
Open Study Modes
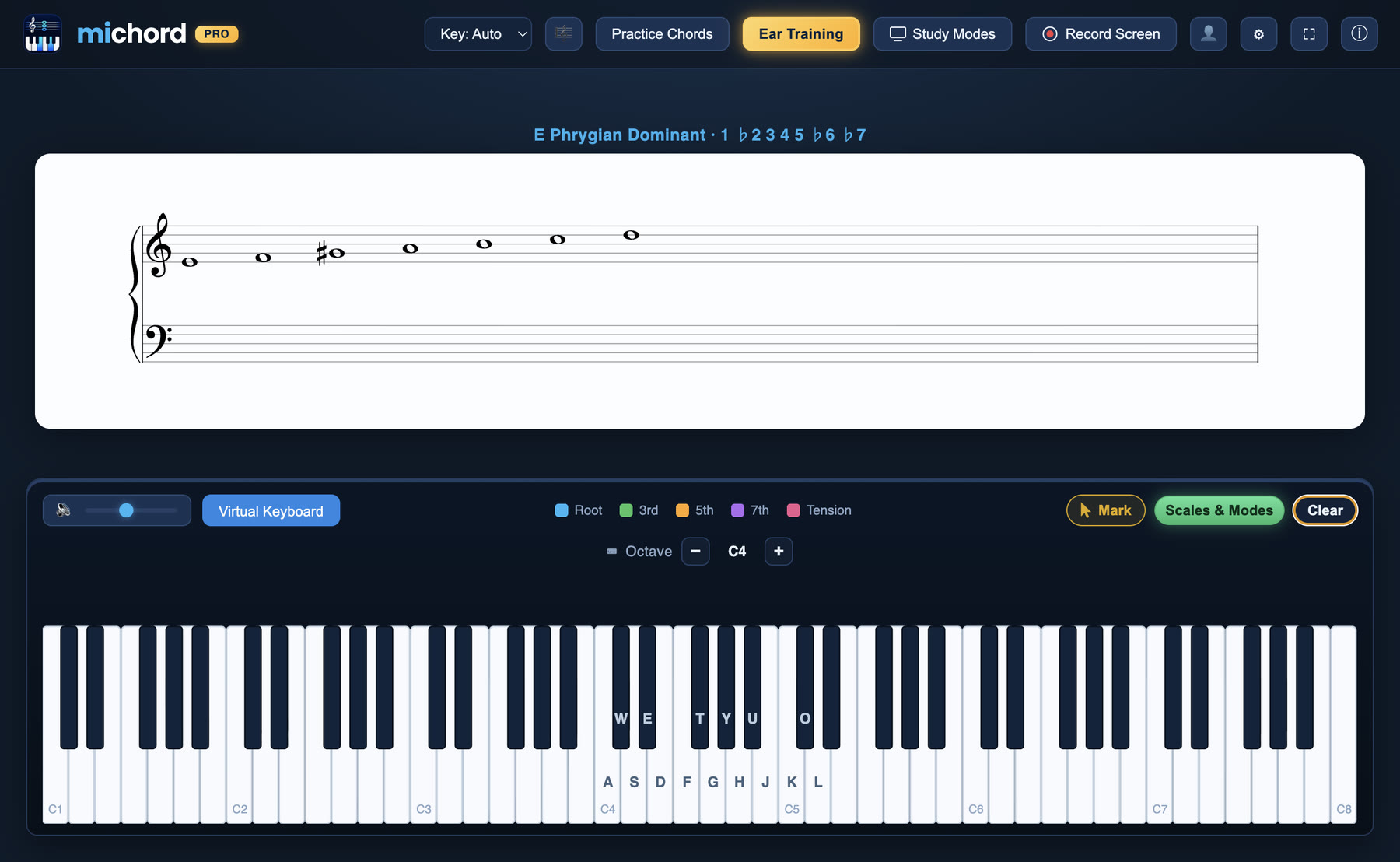click(x=943, y=33)
